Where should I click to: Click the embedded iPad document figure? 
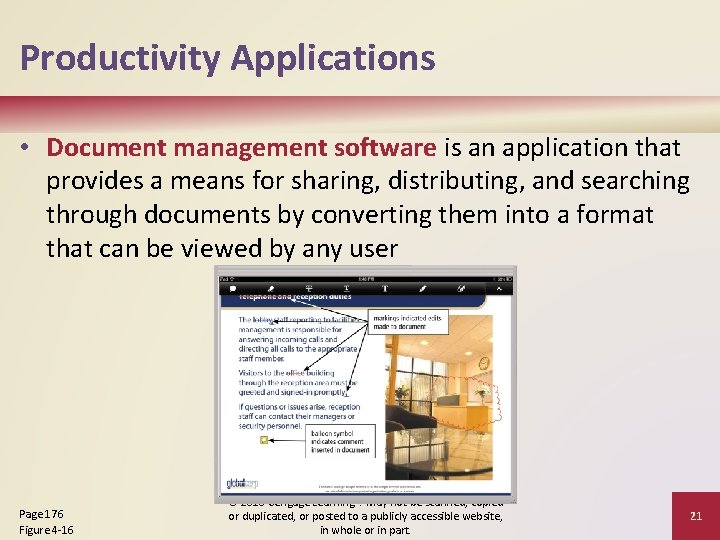tap(366, 385)
